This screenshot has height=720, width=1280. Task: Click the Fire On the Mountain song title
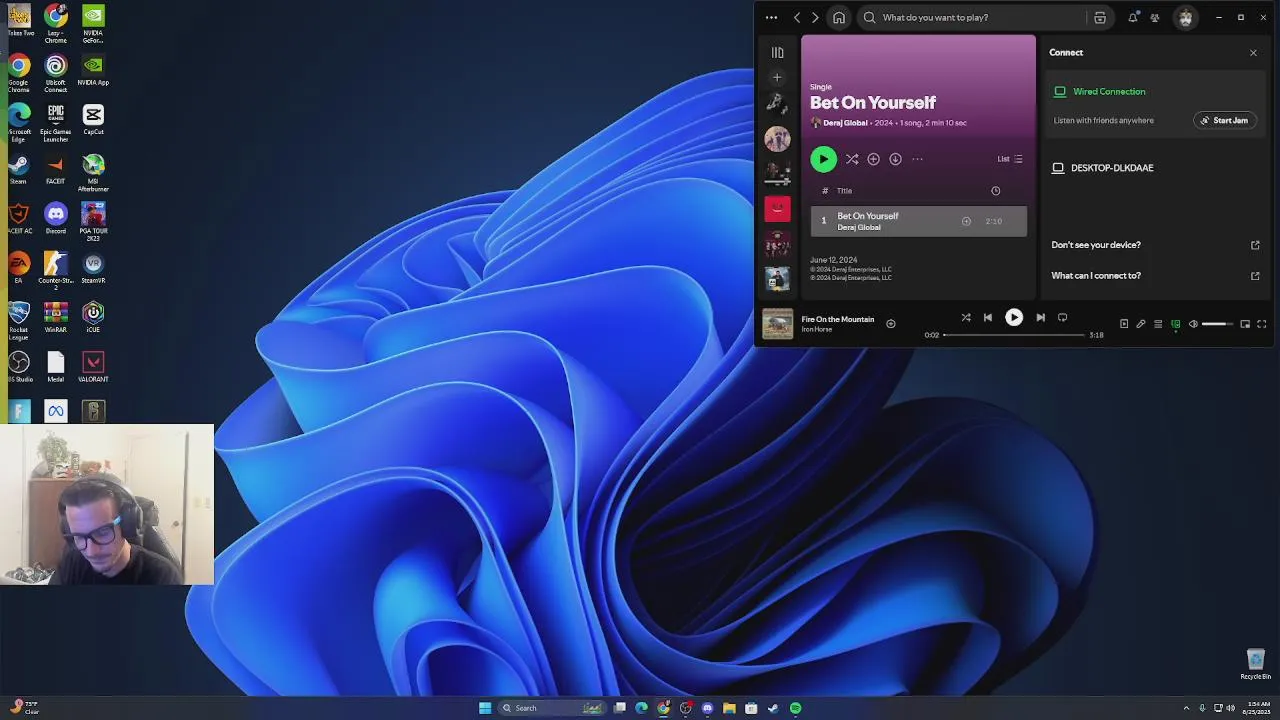click(x=837, y=319)
